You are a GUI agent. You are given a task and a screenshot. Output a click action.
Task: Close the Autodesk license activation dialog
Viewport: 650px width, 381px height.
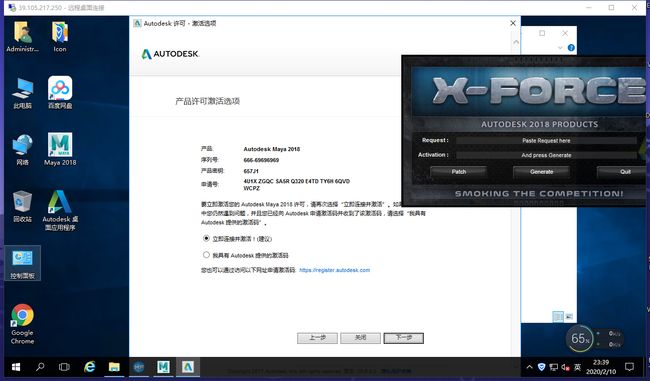pyautogui.click(x=513, y=23)
